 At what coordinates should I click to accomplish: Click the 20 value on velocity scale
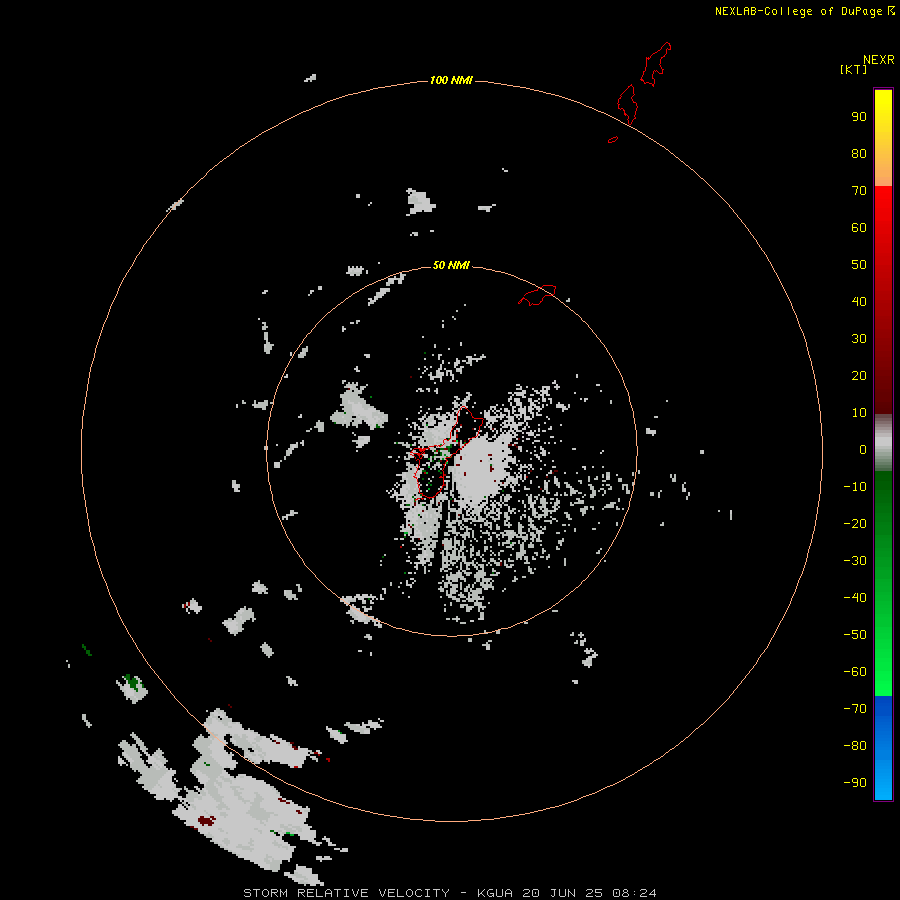(x=859, y=375)
